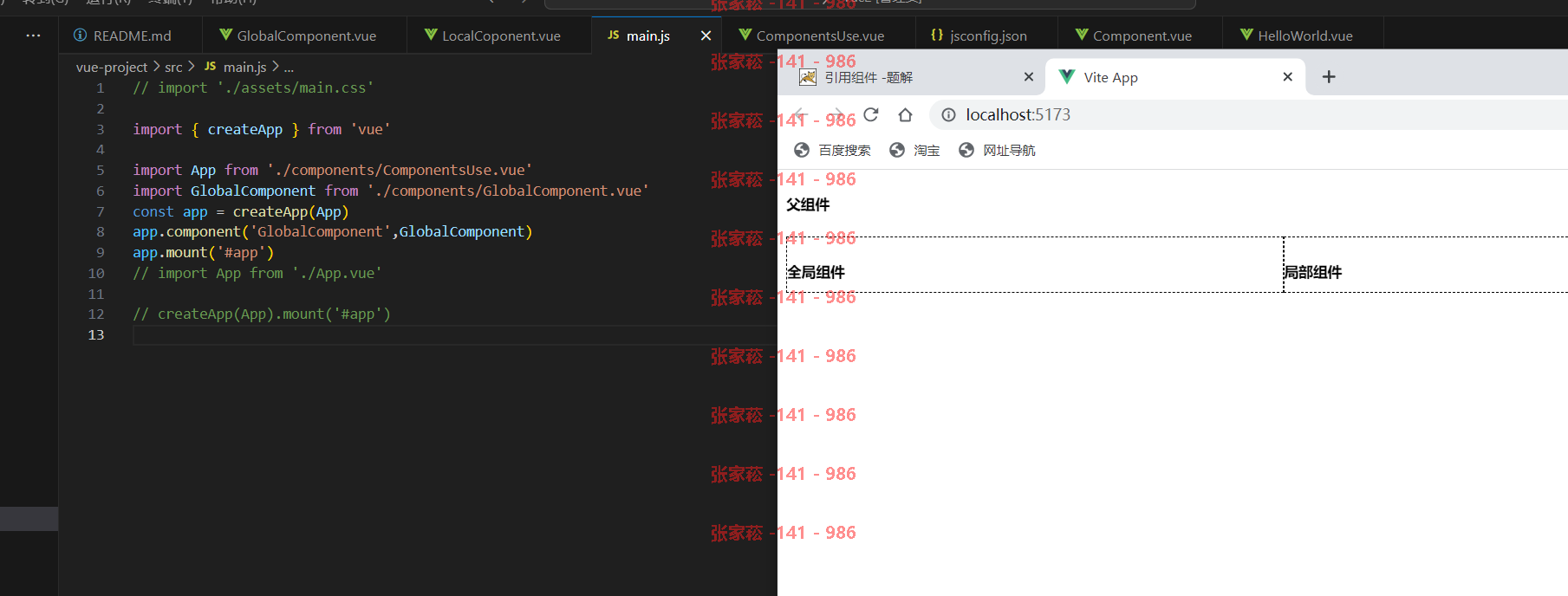Close the main.js editor tab
This screenshot has width=1568, height=596.
tap(706, 36)
